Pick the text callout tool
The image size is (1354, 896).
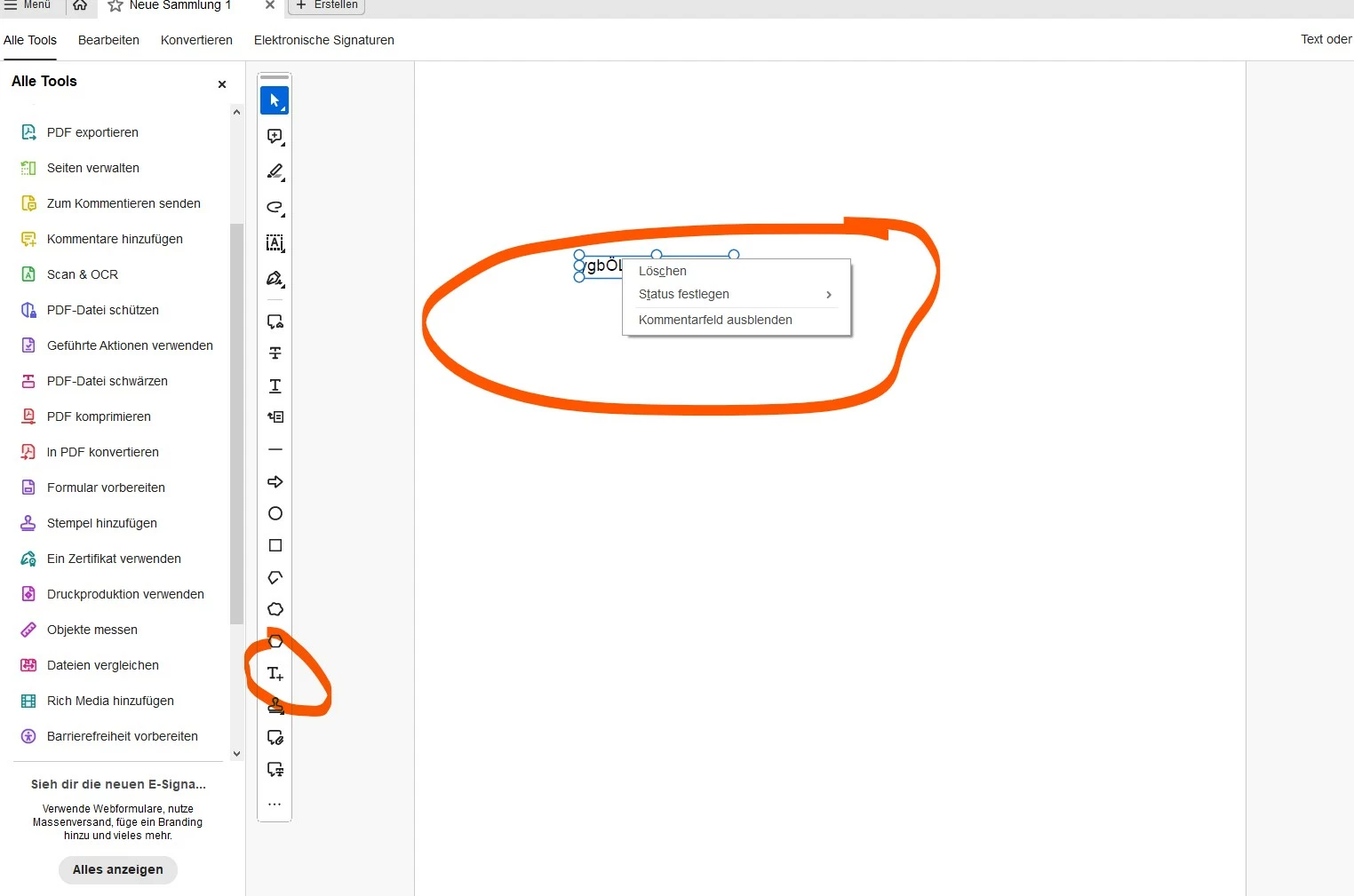[x=275, y=769]
